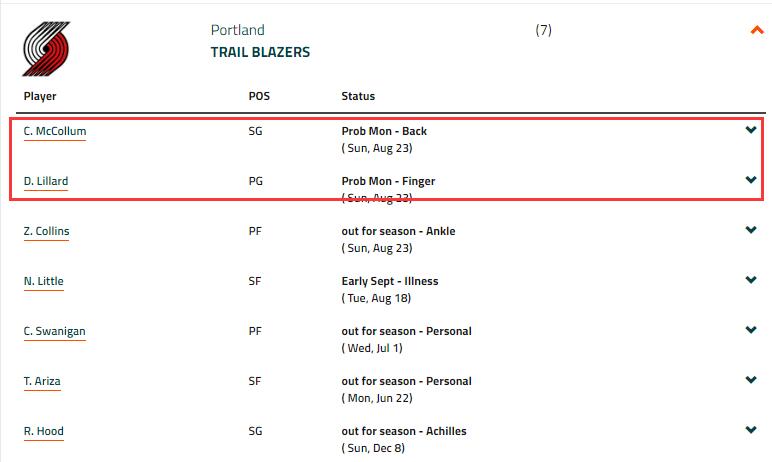The height and width of the screenshot is (462, 772).
Task: Visit N. Little player profile
Action: [x=43, y=281]
